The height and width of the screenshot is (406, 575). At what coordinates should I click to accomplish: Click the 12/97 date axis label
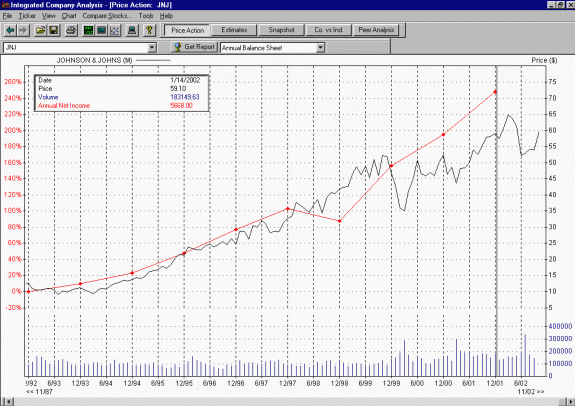click(288, 383)
